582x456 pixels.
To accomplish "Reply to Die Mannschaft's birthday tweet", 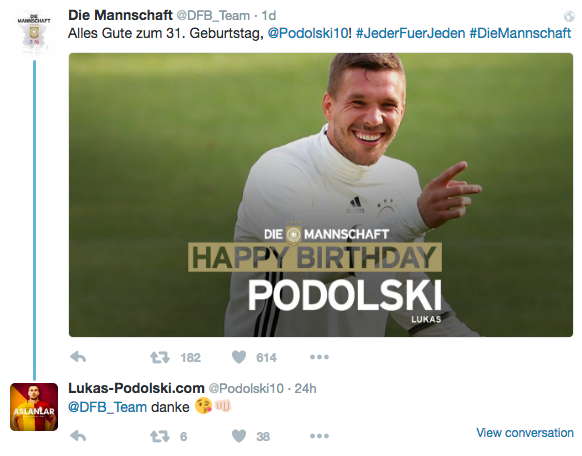I will [78, 357].
